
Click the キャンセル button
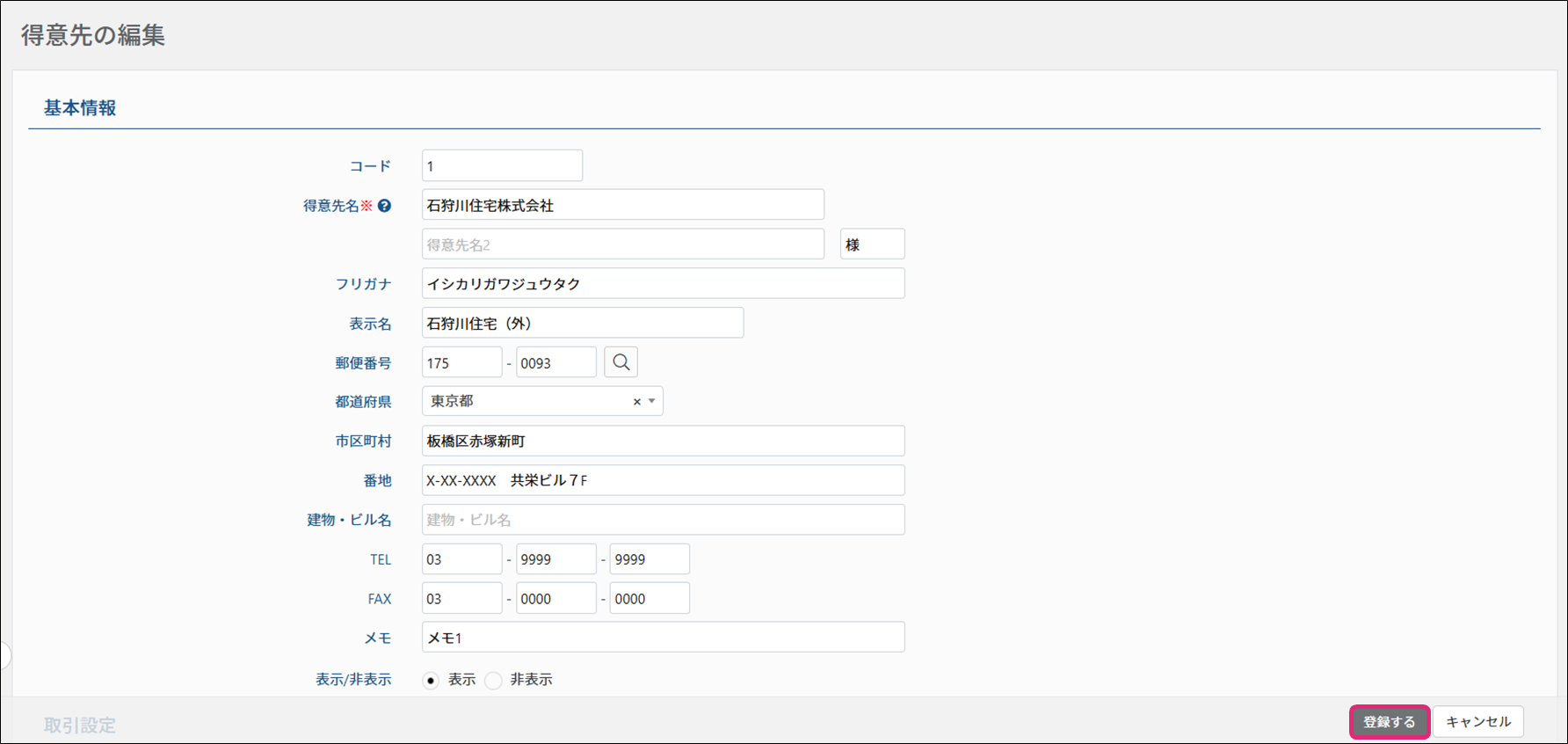[x=1477, y=722]
